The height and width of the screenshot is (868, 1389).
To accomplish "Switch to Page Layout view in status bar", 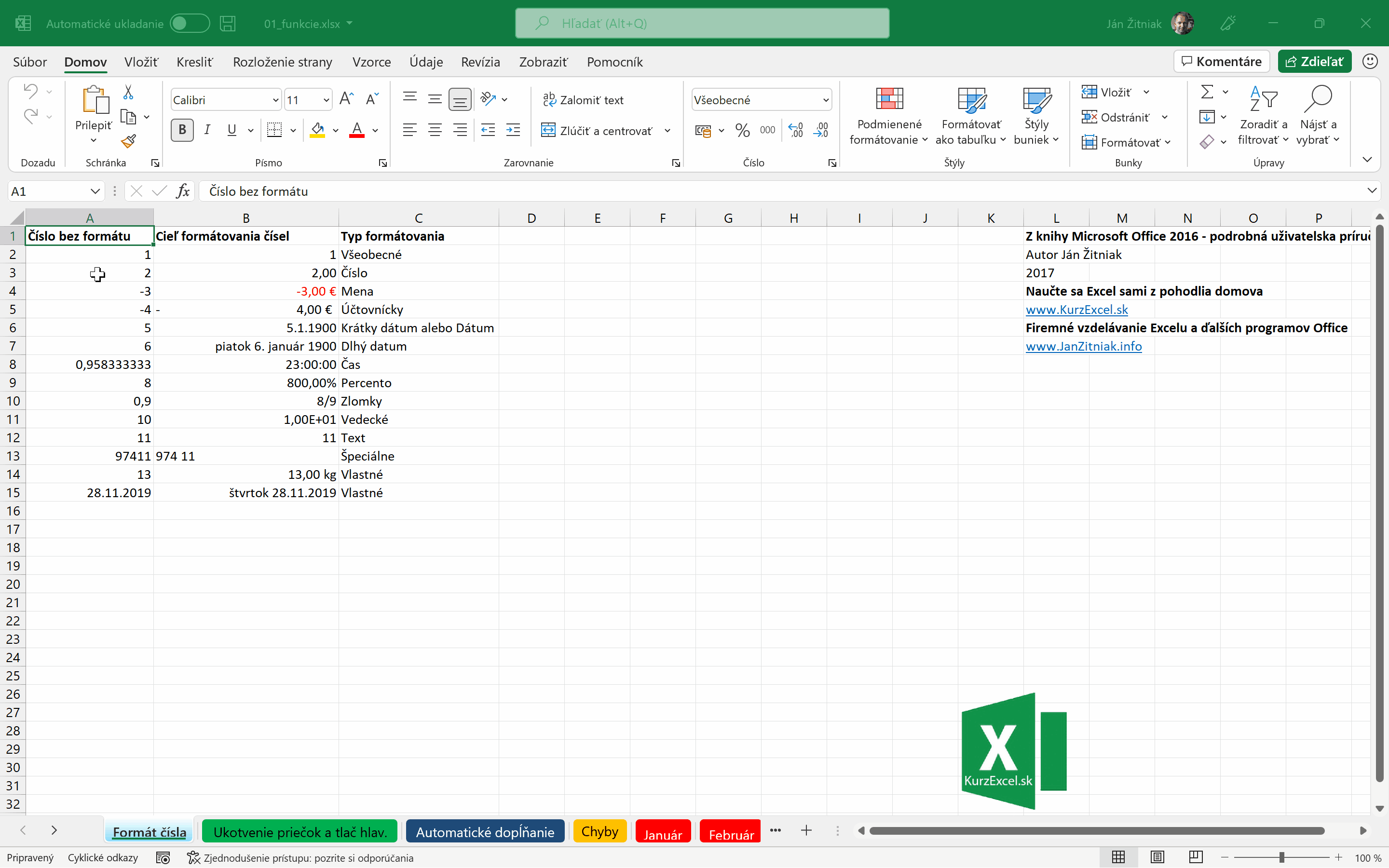I will click(1157, 858).
